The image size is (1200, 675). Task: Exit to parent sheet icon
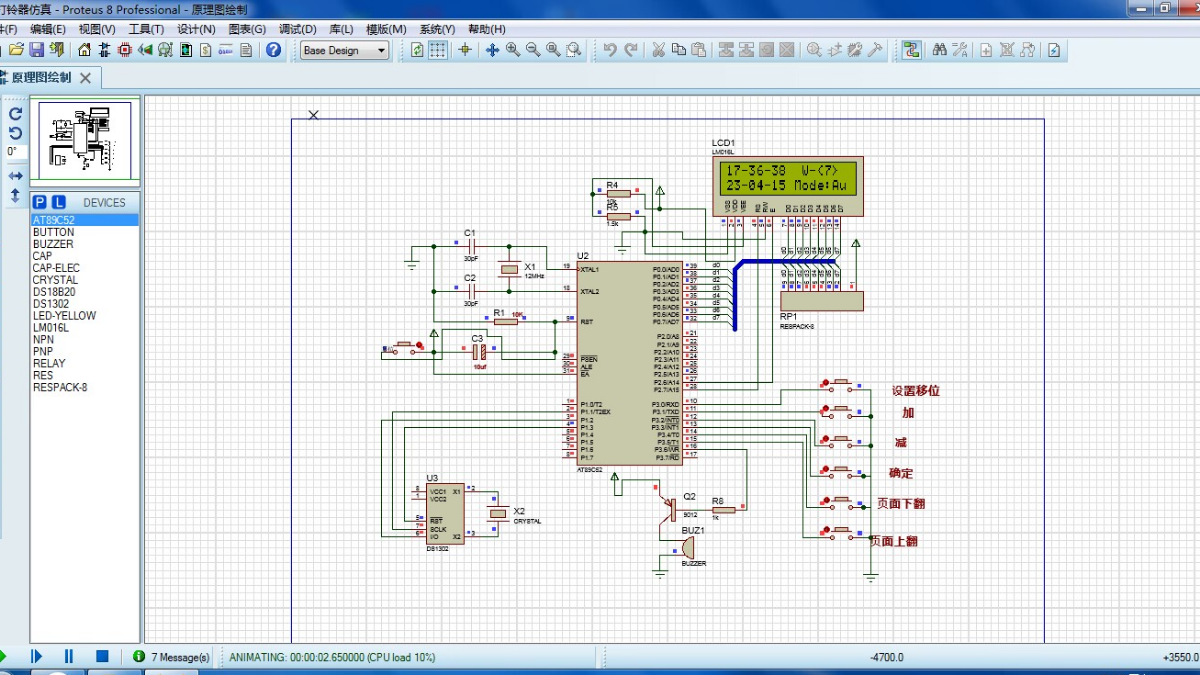(1027, 50)
